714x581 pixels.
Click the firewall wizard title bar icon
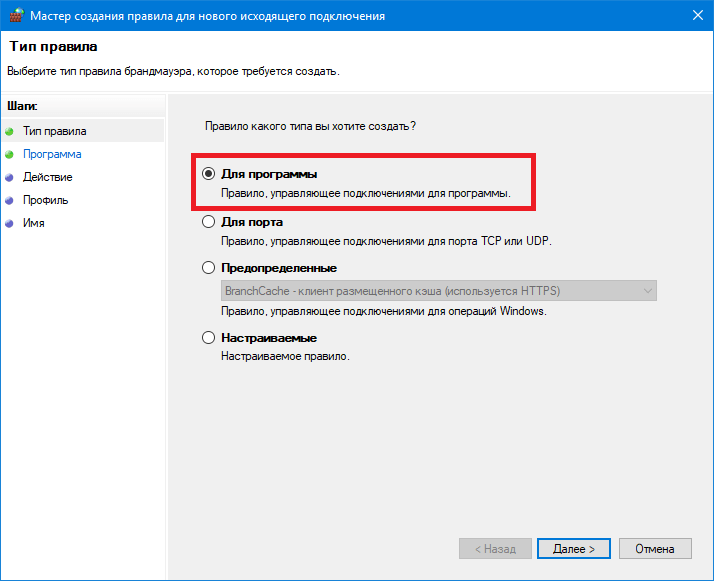click(16, 15)
